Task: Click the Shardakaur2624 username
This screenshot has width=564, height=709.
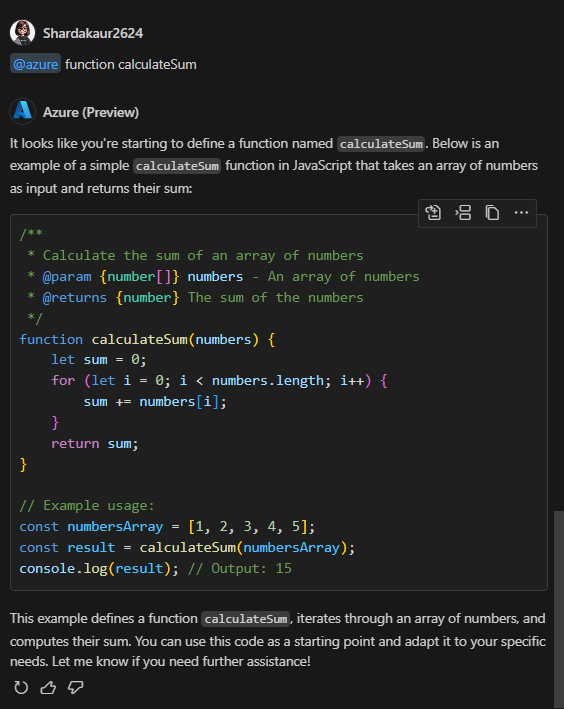Action: [x=93, y=33]
